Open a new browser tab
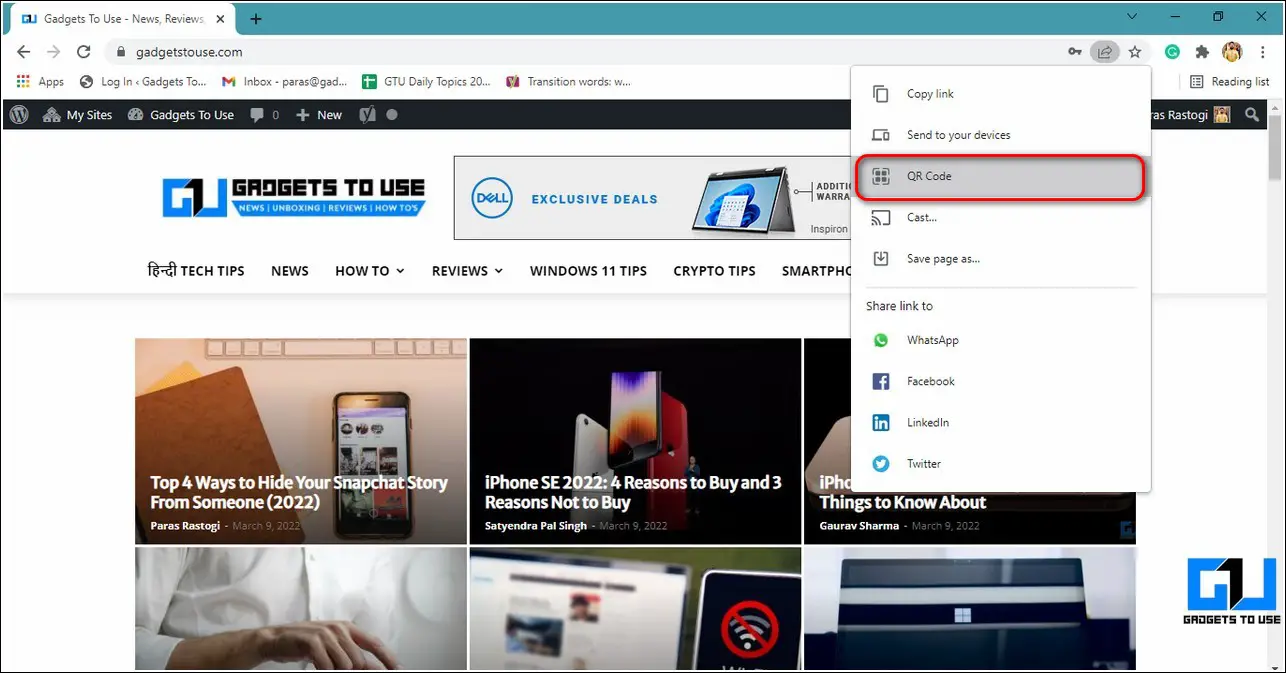This screenshot has height=673, width=1286. click(x=256, y=19)
